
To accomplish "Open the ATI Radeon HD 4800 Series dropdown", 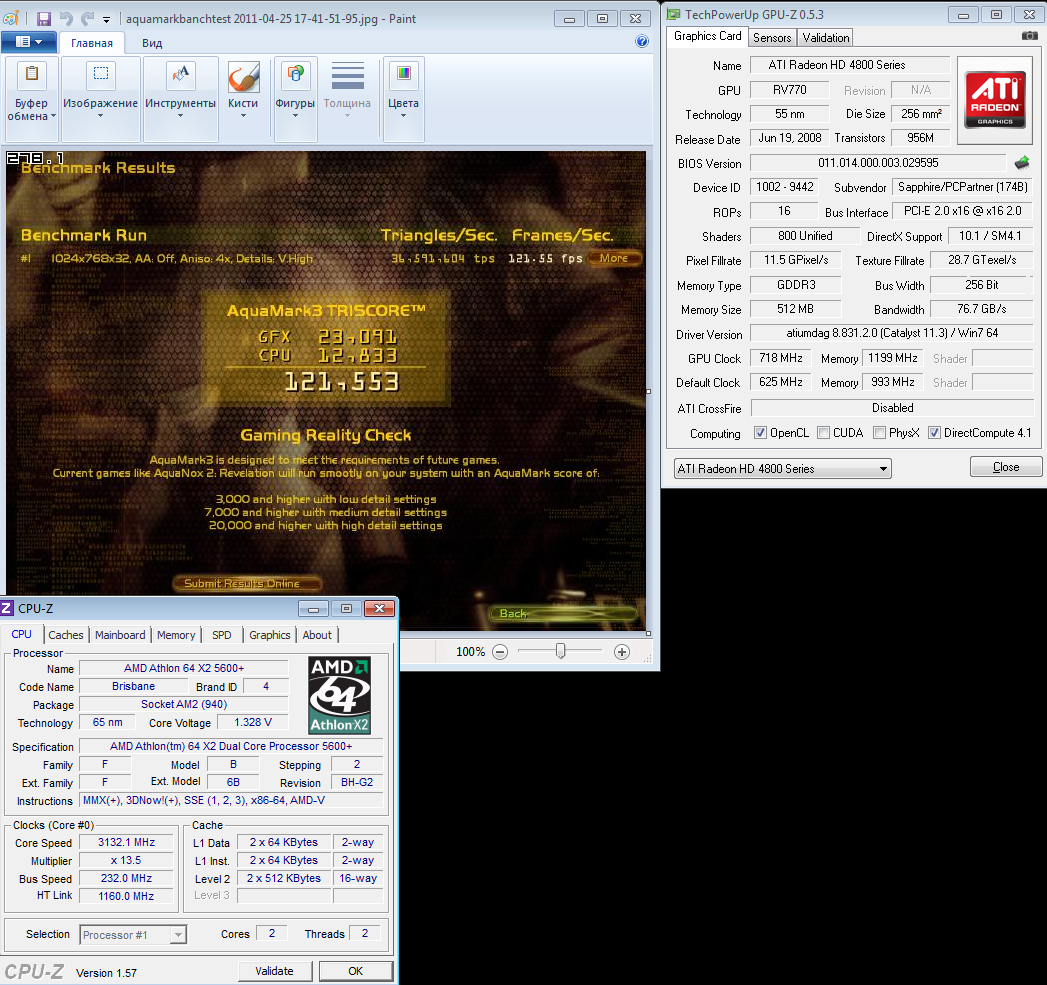I will pyautogui.click(x=783, y=468).
